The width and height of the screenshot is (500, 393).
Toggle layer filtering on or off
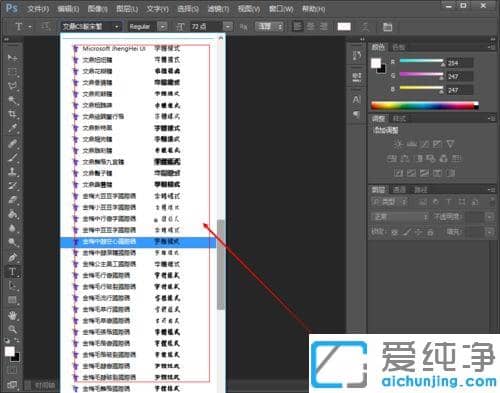click(x=492, y=201)
